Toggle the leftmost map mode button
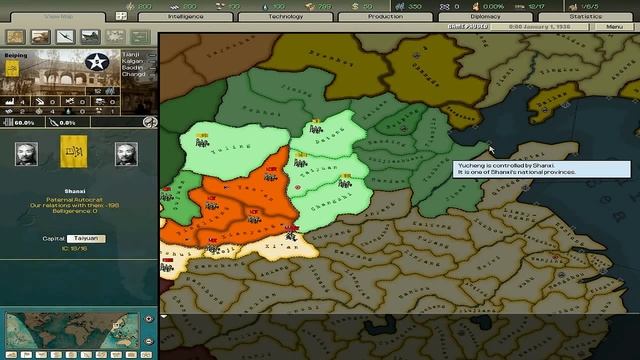Image resolution: width=640 pixels, height=360 pixels. (11, 355)
